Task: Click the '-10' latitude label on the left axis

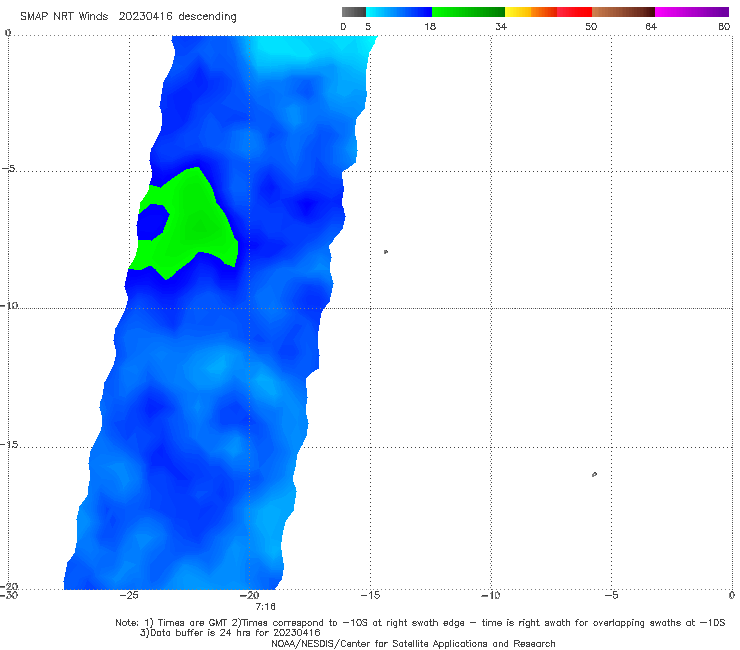Action: 8,305
